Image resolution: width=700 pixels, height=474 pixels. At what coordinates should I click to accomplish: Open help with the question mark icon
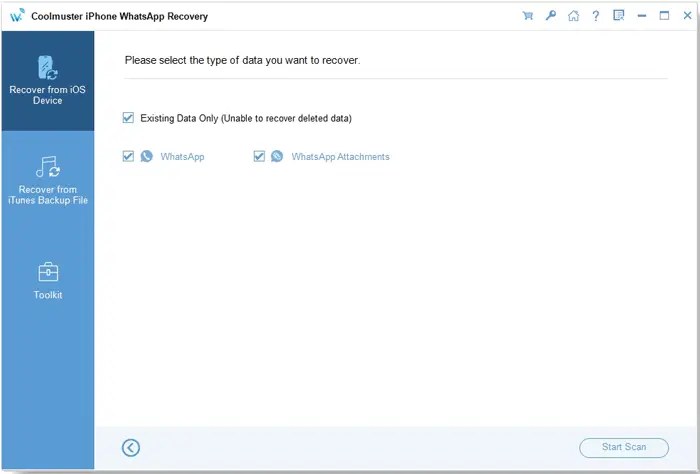pyautogui.click(x=596, y=16)
